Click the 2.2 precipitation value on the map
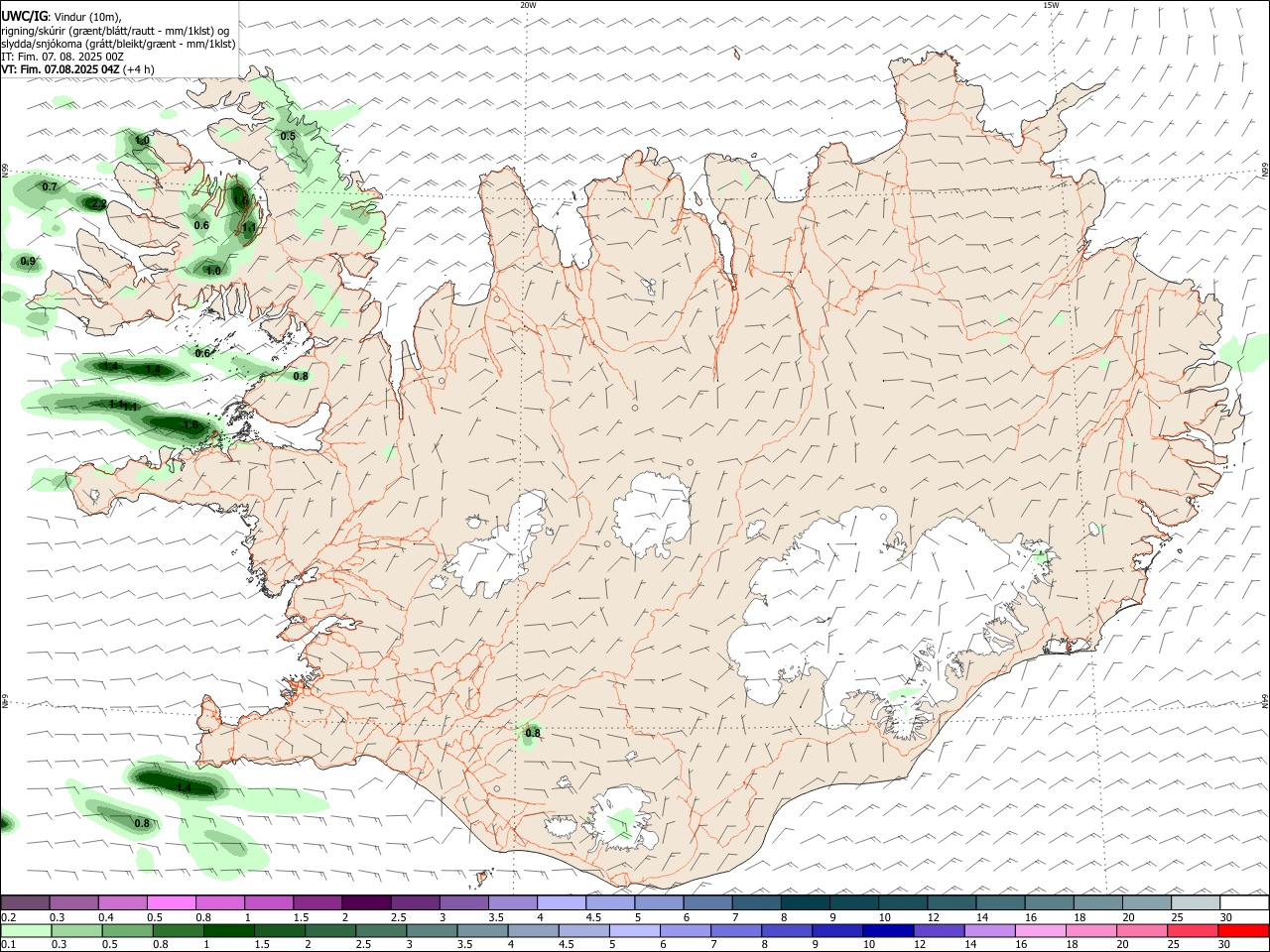 98,203
